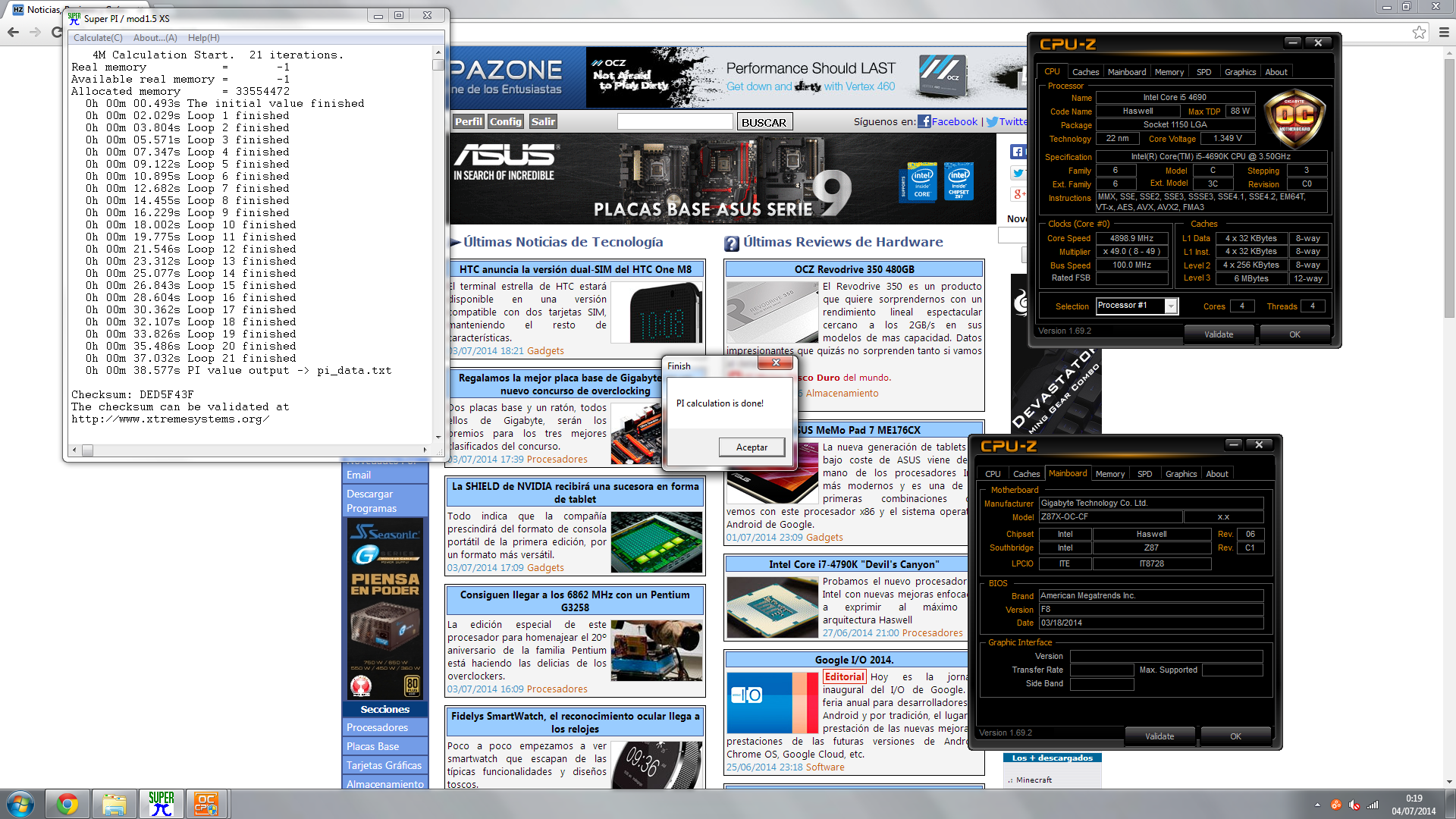1456x819 pixels.
Task: Click the CPU-Z OC taskbar icon
Action: 206,804
